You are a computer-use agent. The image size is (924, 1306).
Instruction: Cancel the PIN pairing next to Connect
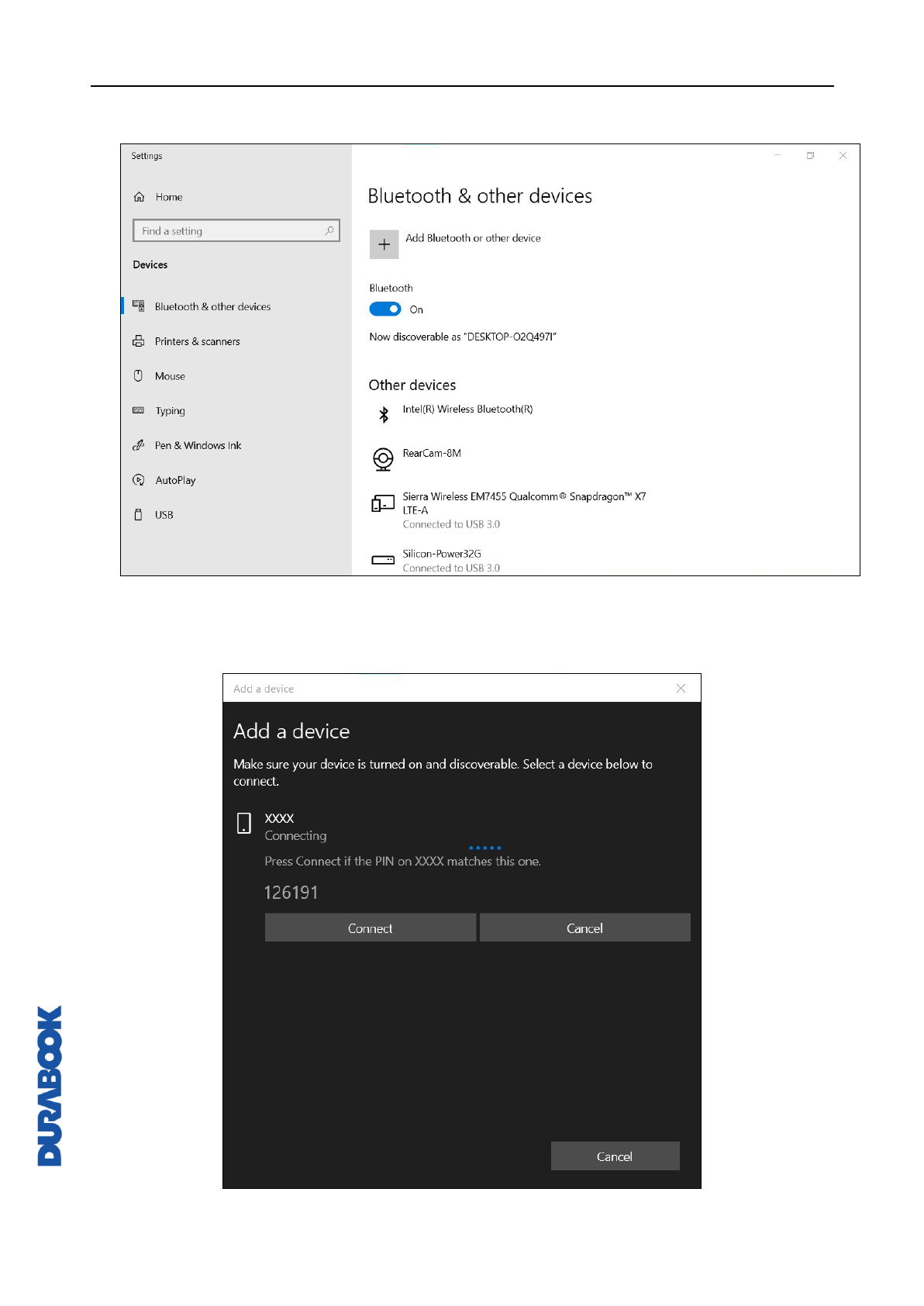[584, 928]
